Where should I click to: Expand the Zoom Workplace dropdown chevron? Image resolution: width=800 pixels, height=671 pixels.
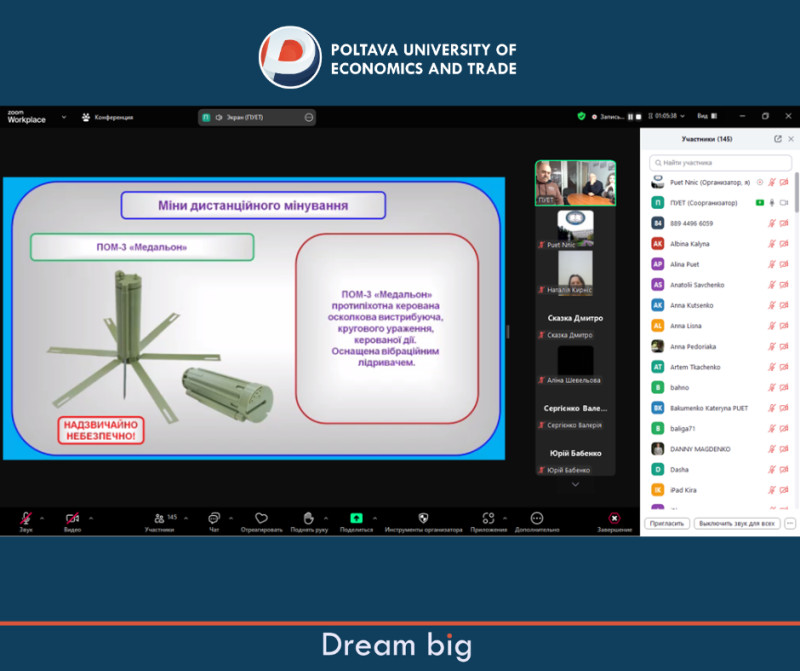(64, 117)
